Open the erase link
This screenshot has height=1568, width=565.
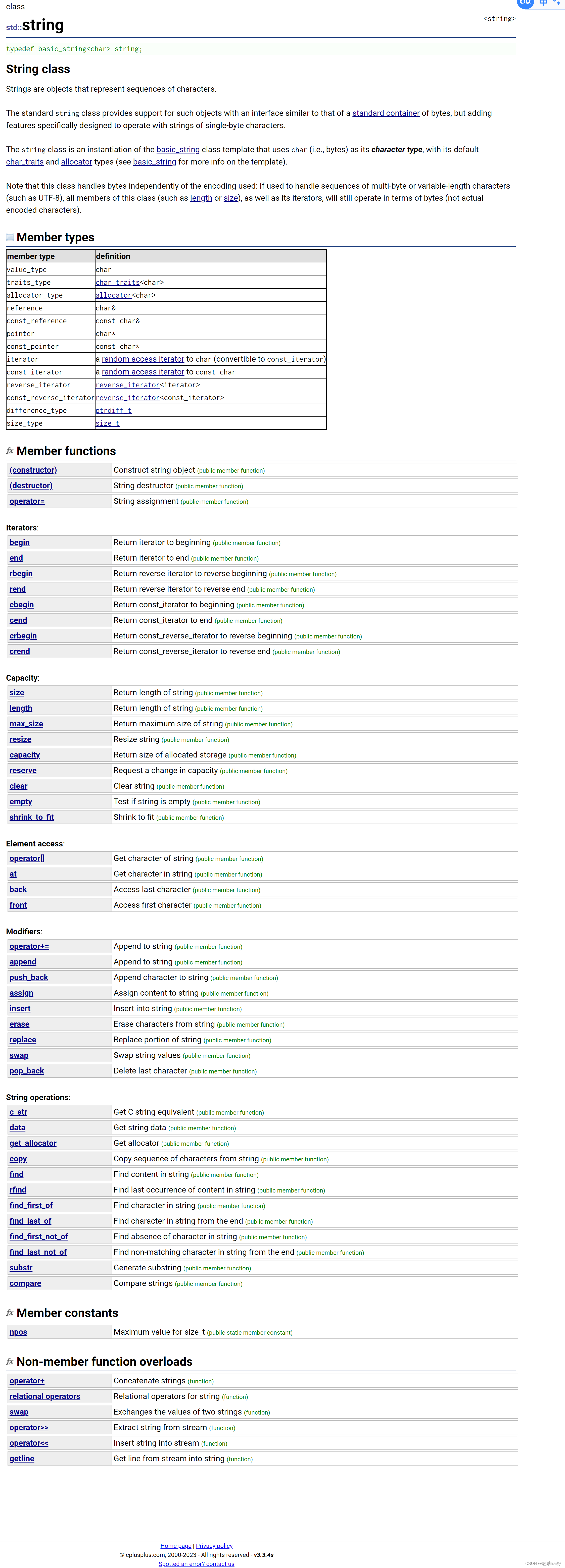[20, 1024]
